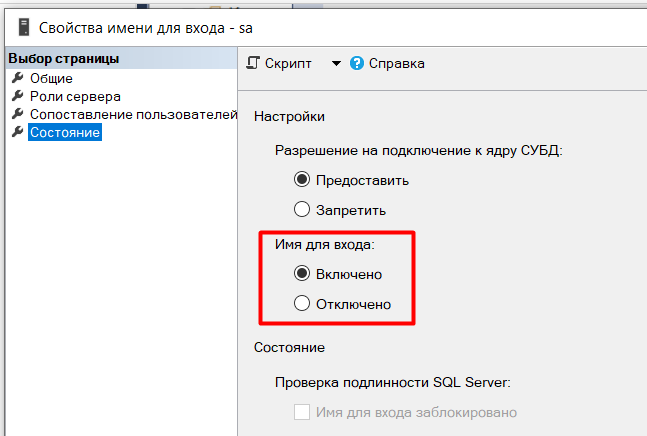Click the wrench icon beside Состояние
647x436 pixels.
(x=17, y=133)
